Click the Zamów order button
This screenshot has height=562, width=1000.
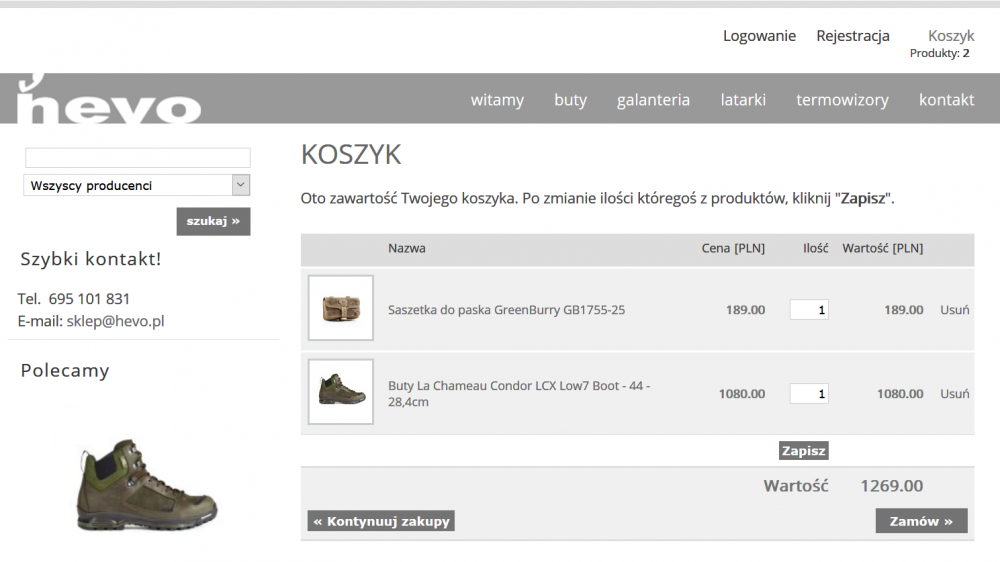(922, 521)
